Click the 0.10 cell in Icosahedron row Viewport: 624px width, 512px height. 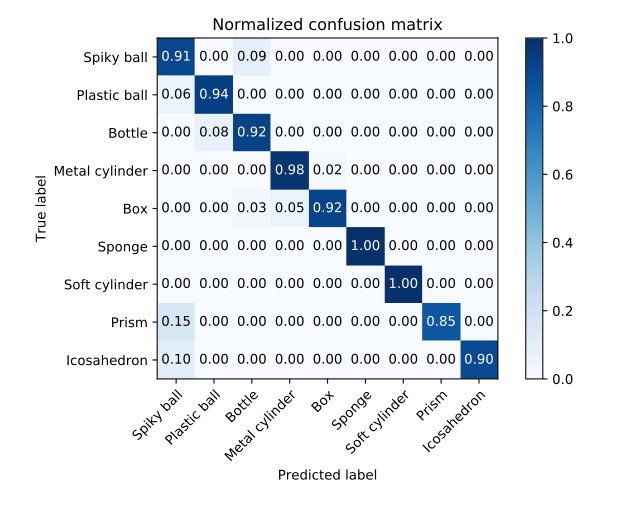(x=176, y=360)
